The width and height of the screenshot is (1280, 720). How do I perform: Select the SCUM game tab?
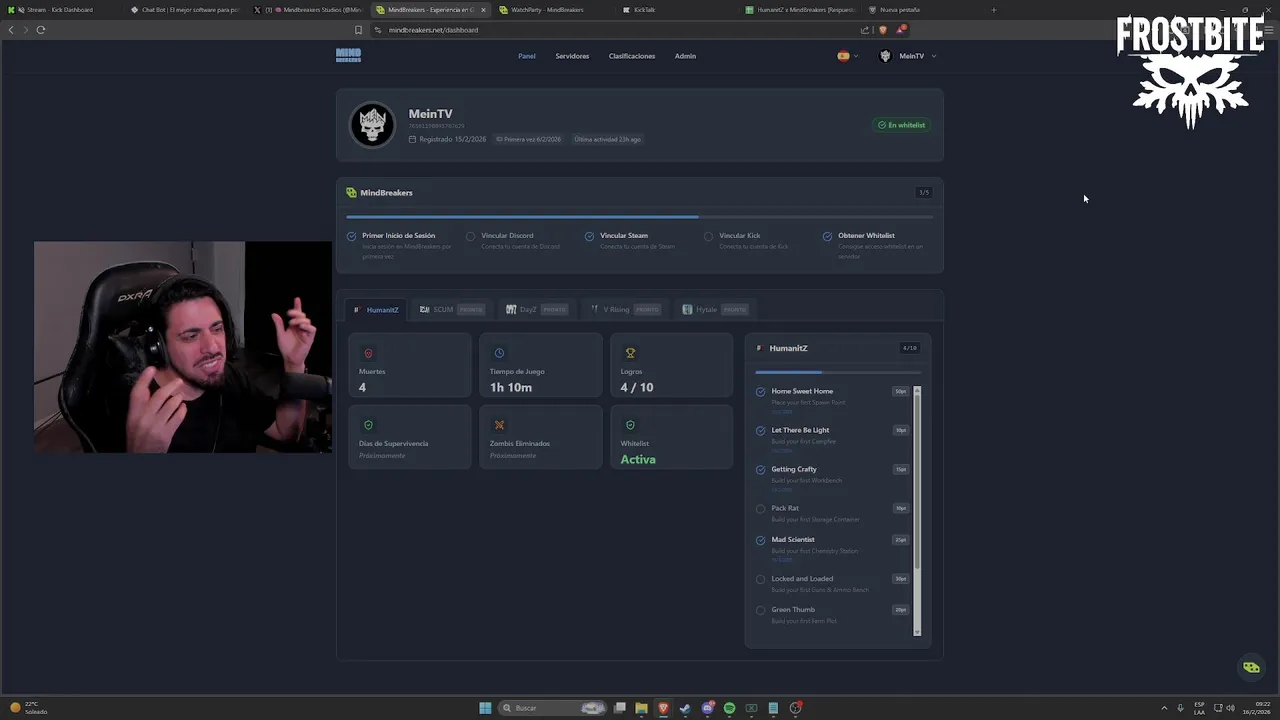(x=451, y=310)
